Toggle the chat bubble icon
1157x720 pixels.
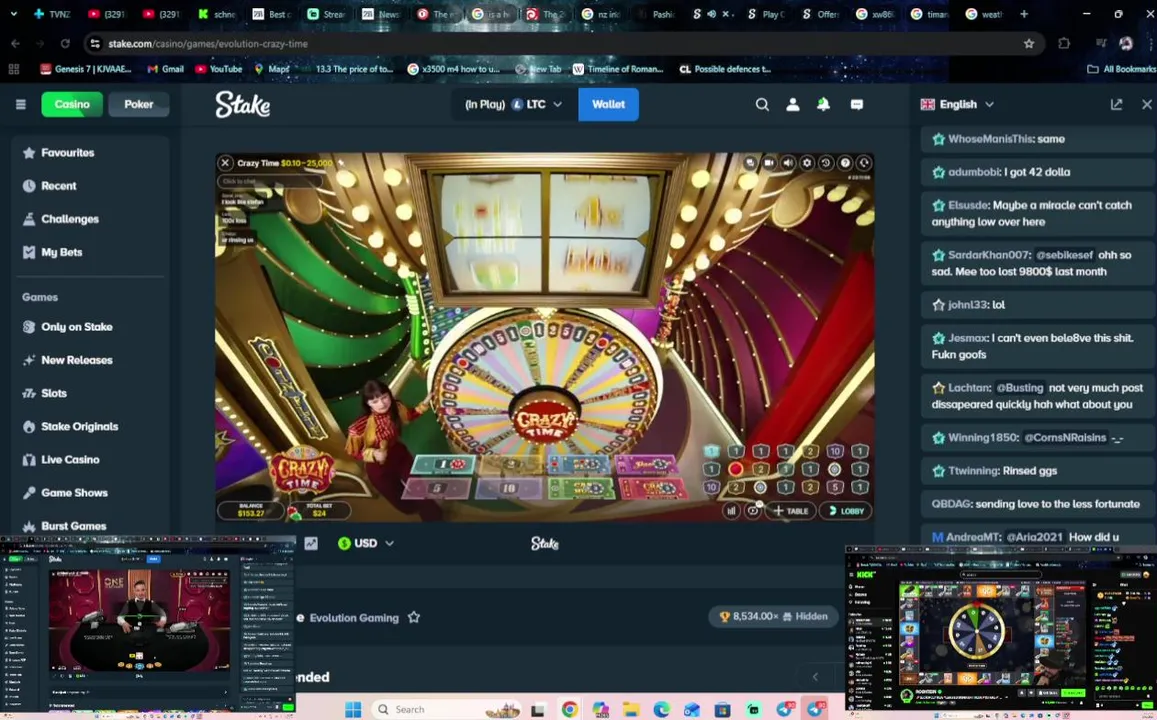click(x=857, y=104)
